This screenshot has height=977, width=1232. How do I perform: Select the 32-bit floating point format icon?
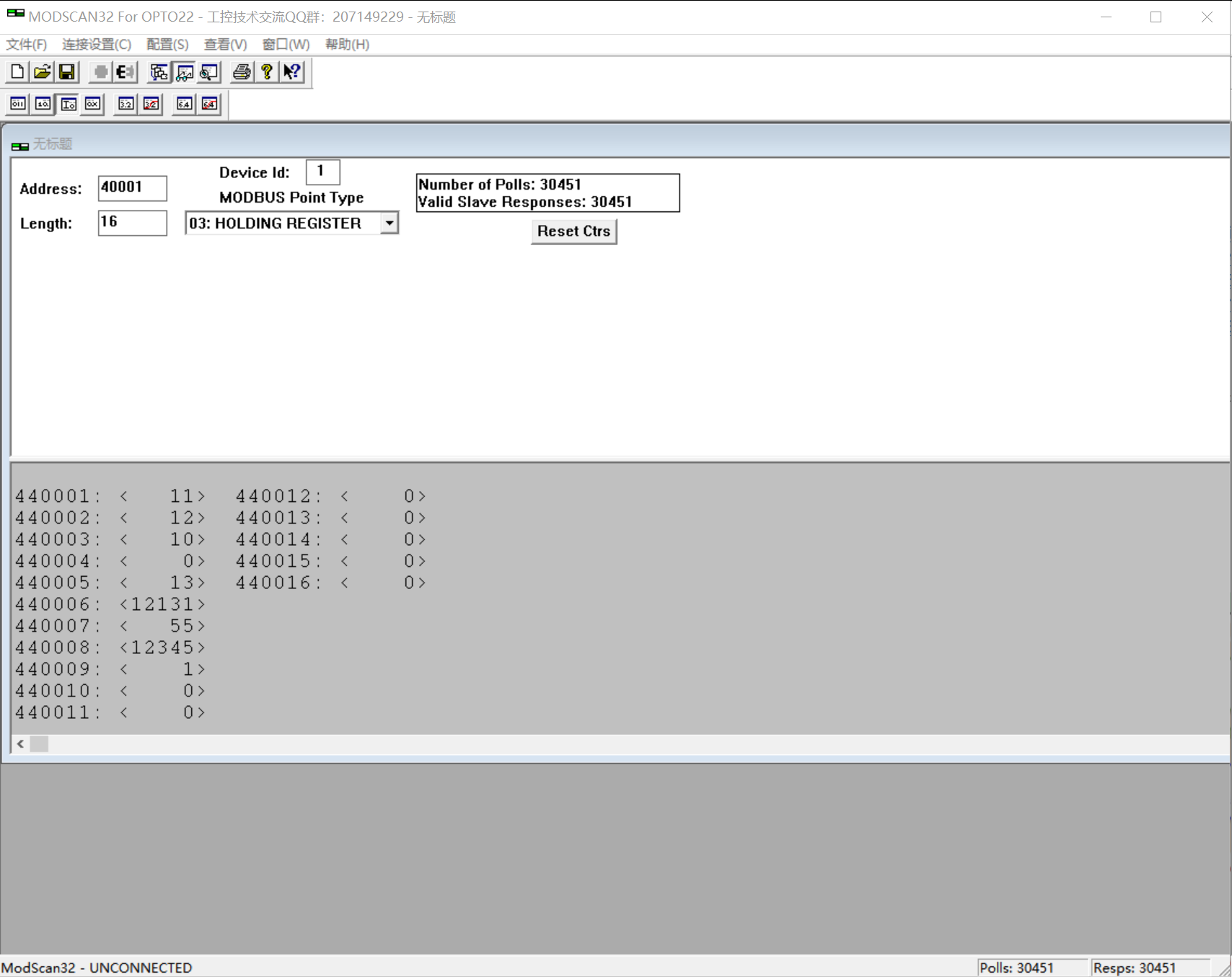coord(125,105)
